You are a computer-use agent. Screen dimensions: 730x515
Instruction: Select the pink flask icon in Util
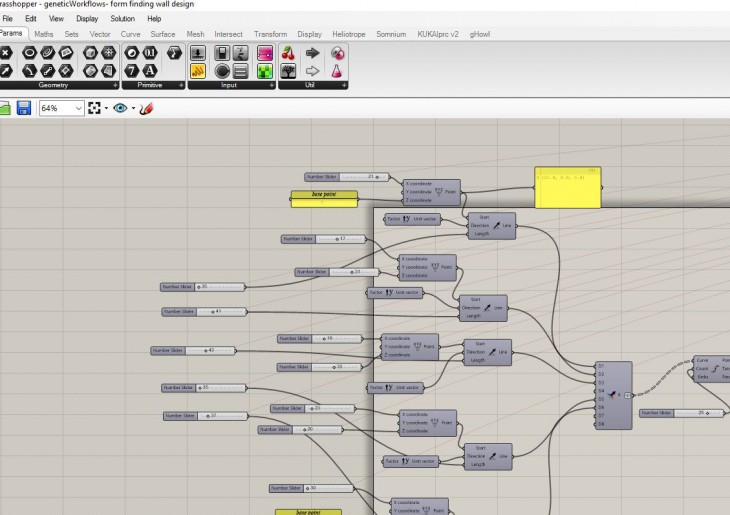[337, 71]
